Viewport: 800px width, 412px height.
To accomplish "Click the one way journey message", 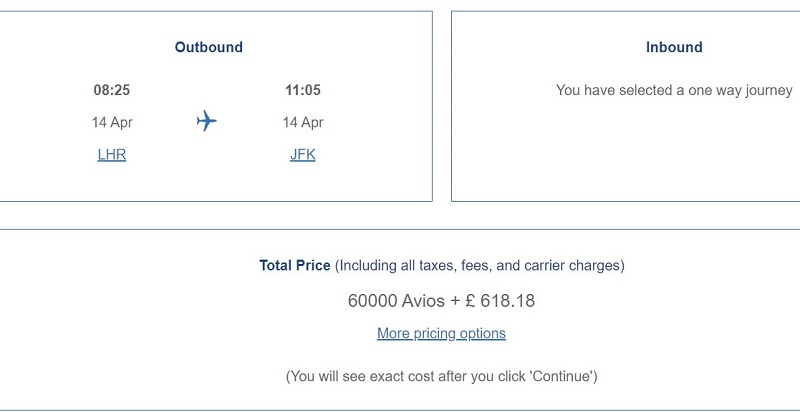I will click(x=674, y=90).
